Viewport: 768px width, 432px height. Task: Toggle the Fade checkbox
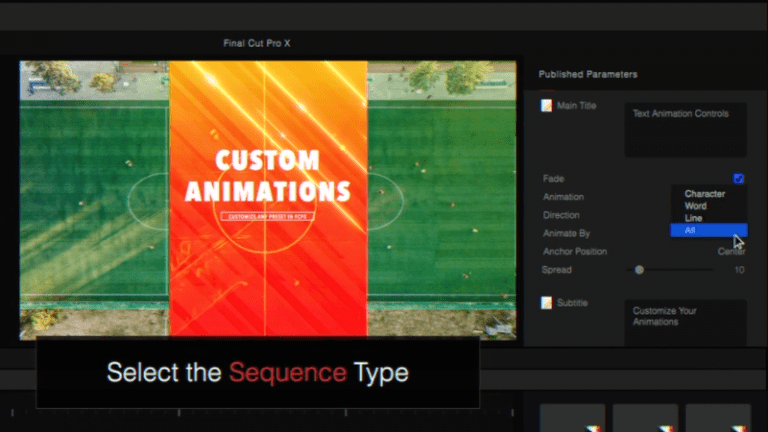[738, 179]
